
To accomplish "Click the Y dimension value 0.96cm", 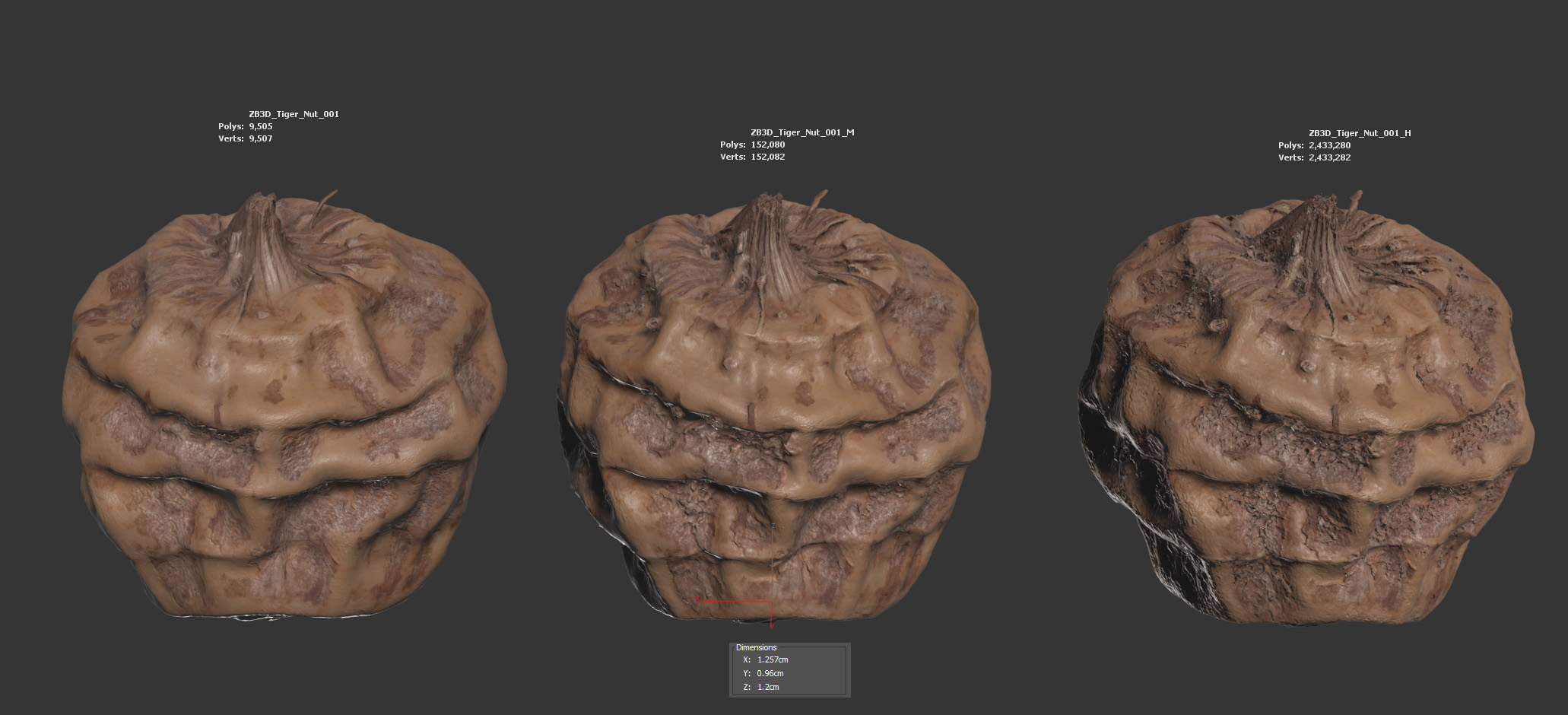I will (x=770, y=673).
